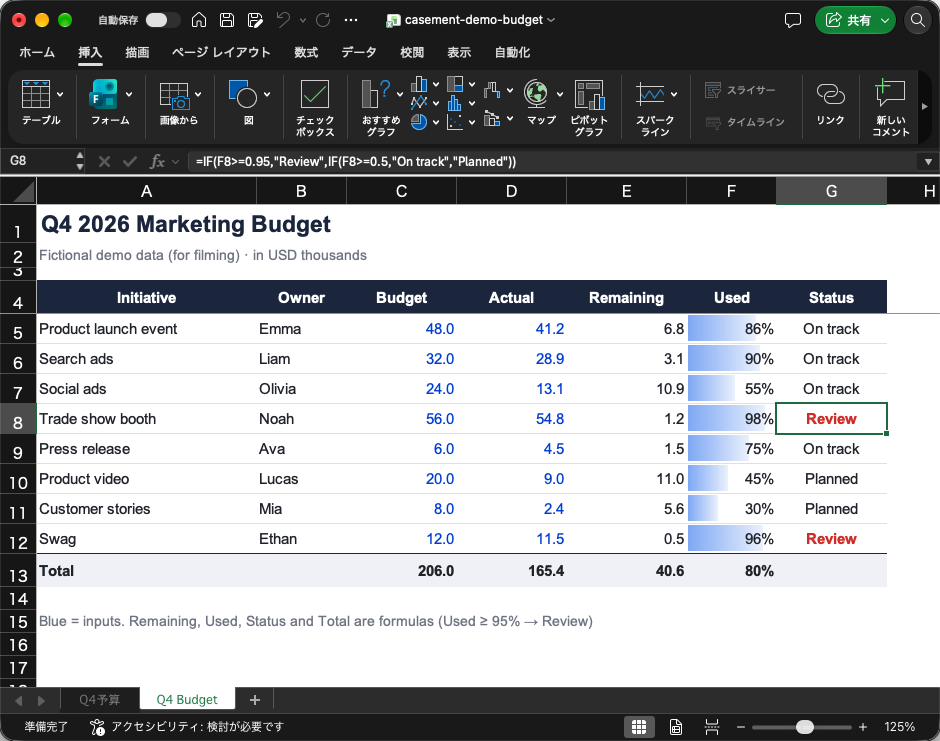Insert a hierarchy treemap chart icon
The width and height of the screenshot is (940, 741).
click(x=456, y=84)
